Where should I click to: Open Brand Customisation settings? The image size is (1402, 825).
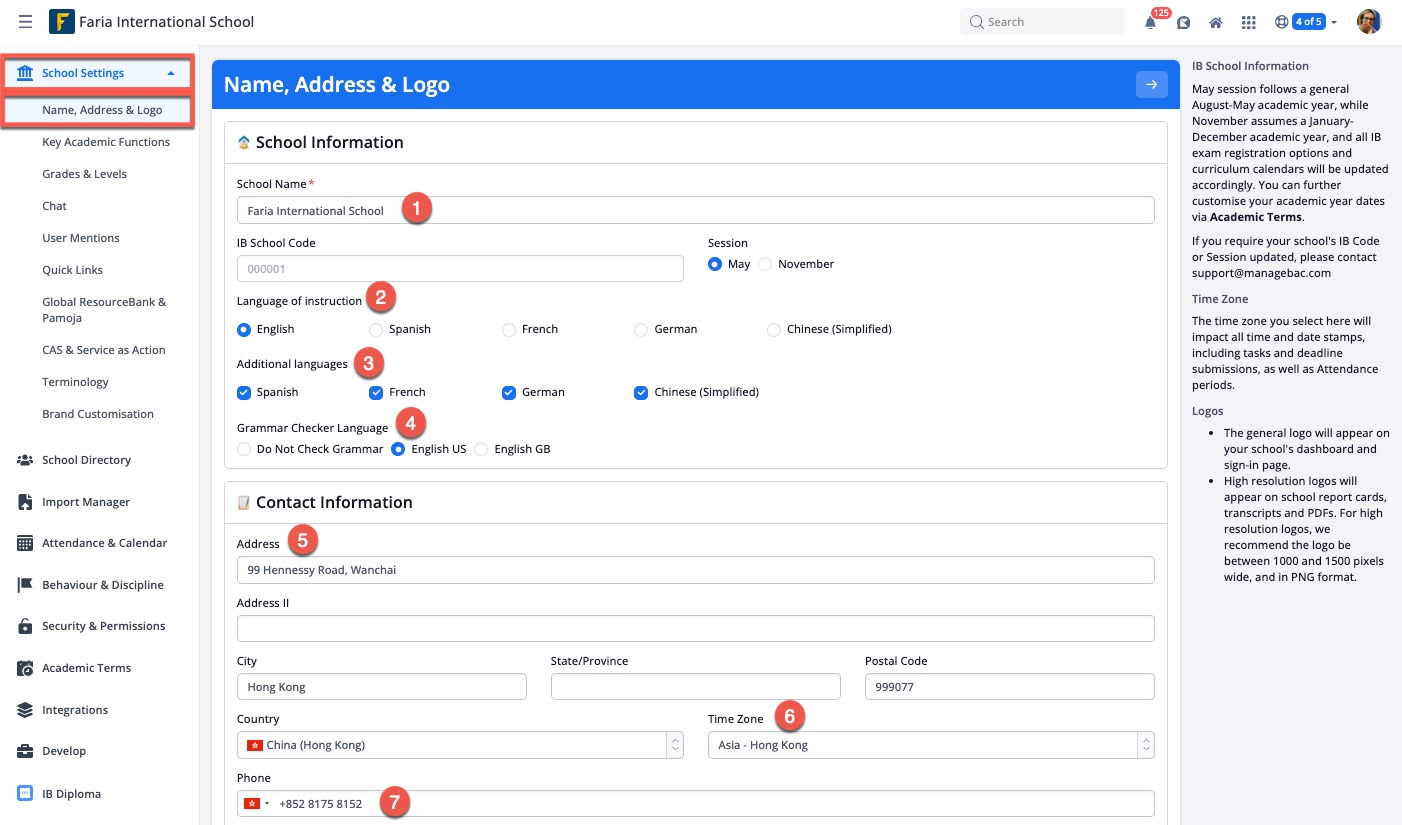[98, 414]
